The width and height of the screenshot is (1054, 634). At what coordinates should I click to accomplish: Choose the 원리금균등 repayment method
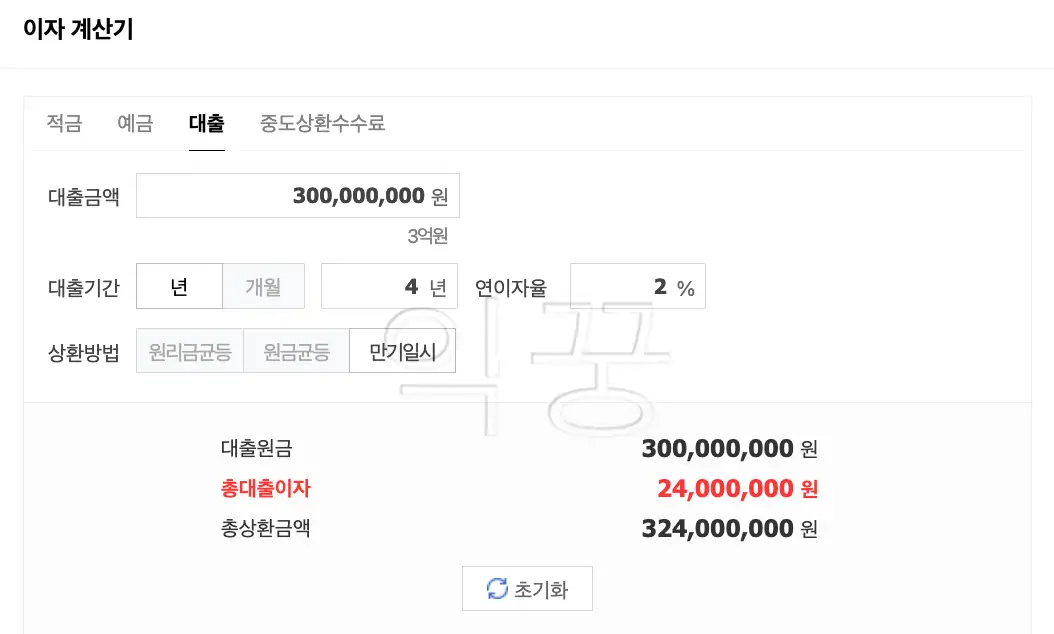tap(189, 350)
